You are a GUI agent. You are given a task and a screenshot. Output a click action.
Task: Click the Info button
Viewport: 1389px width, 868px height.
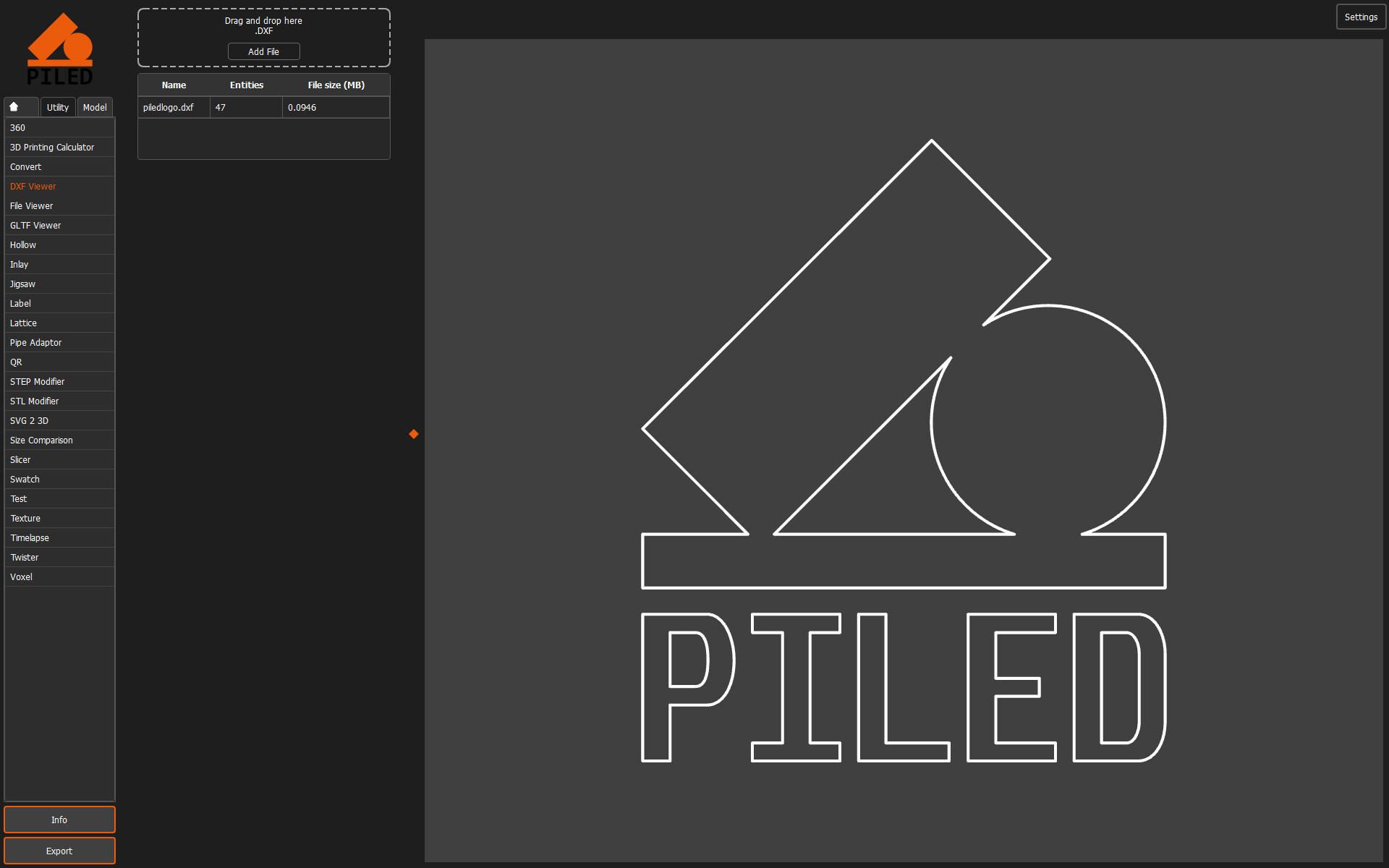pos(59,820)
